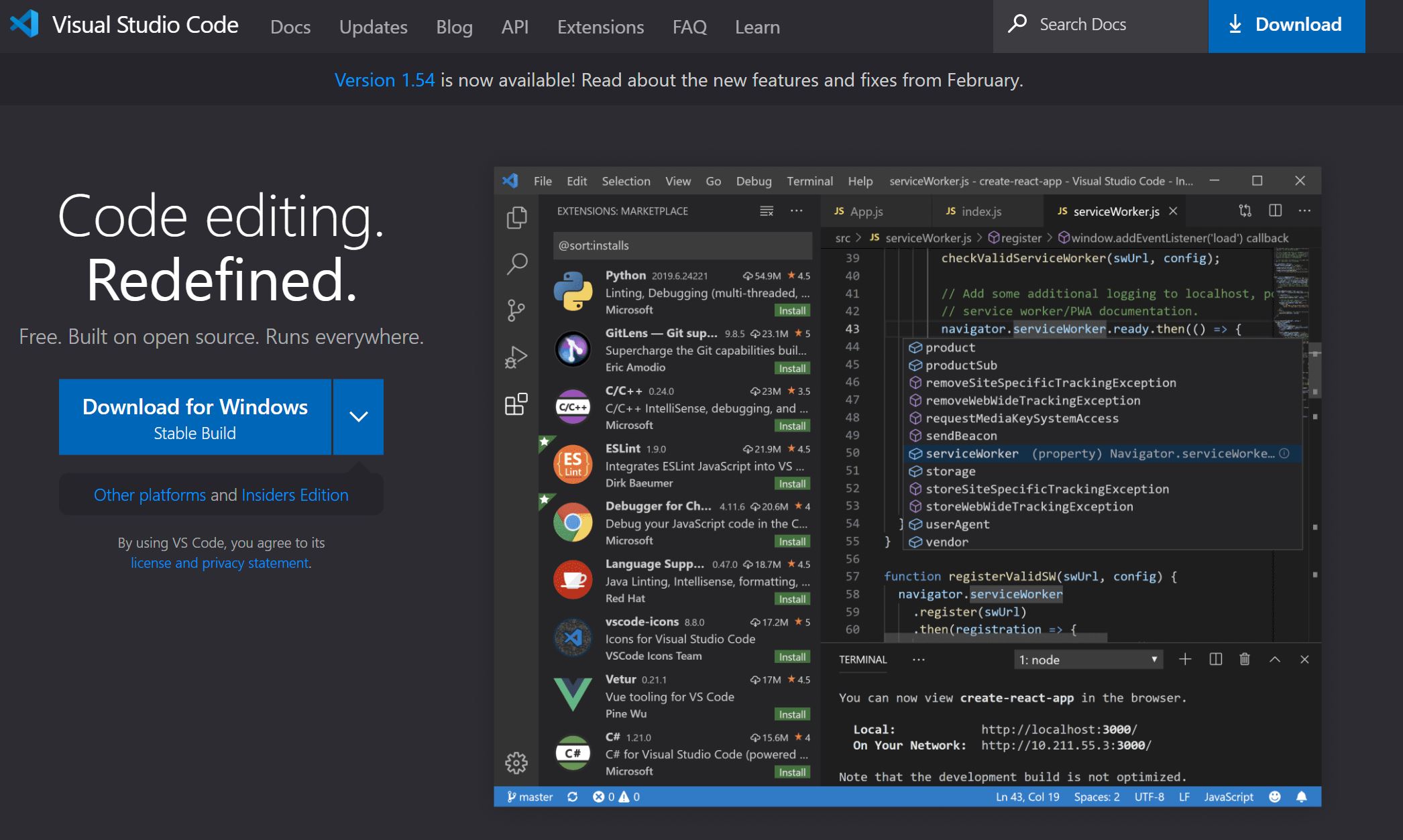This screenshot has width=1403, height=840.
Task: Open the Run and Debug icon
Action: click(x=516, y=357)
